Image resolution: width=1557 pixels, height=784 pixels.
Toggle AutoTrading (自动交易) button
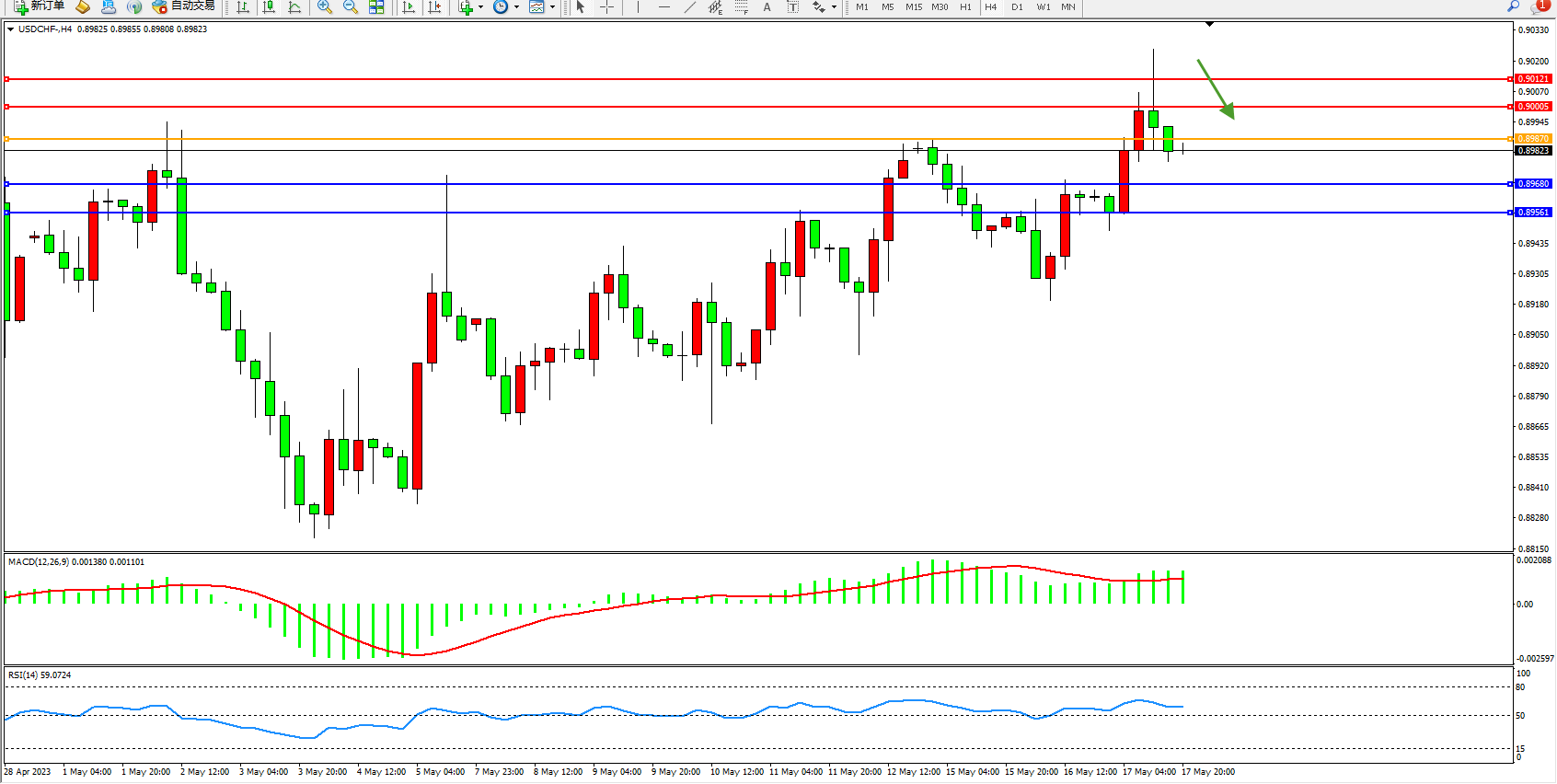click(184, 6)
